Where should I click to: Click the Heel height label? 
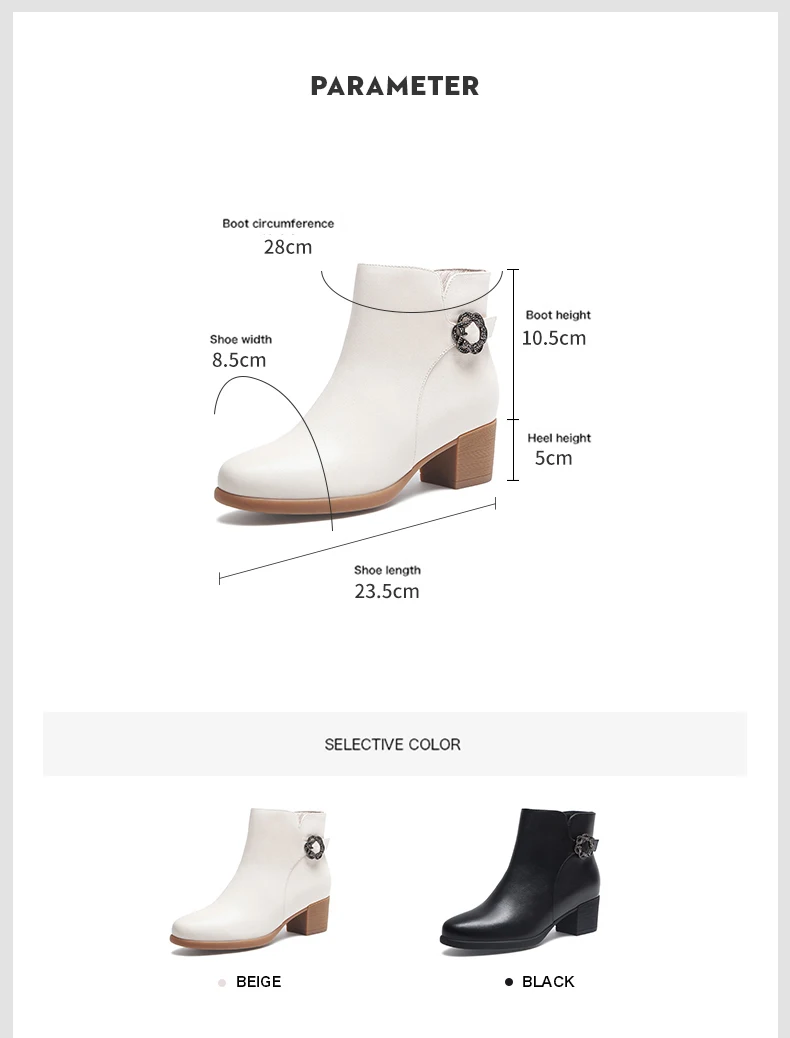click(x=559, y=438)
